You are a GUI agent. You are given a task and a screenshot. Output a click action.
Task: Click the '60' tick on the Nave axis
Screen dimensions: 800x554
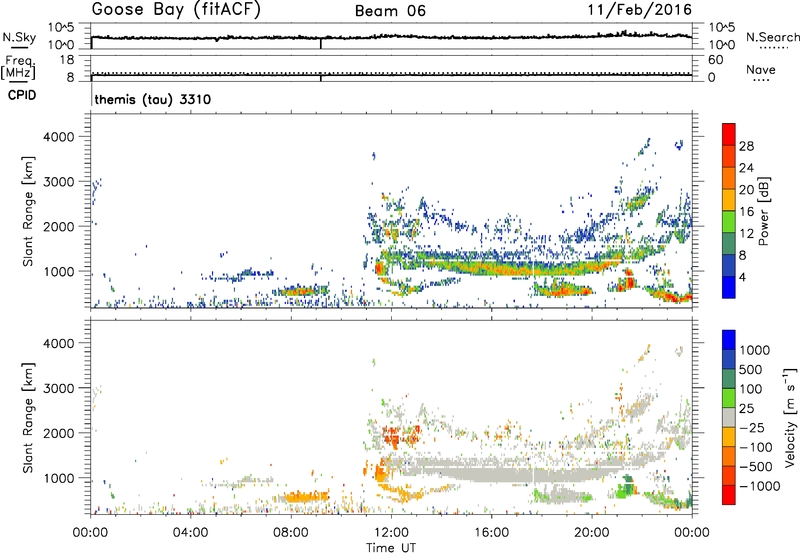(x=716, y=60)
